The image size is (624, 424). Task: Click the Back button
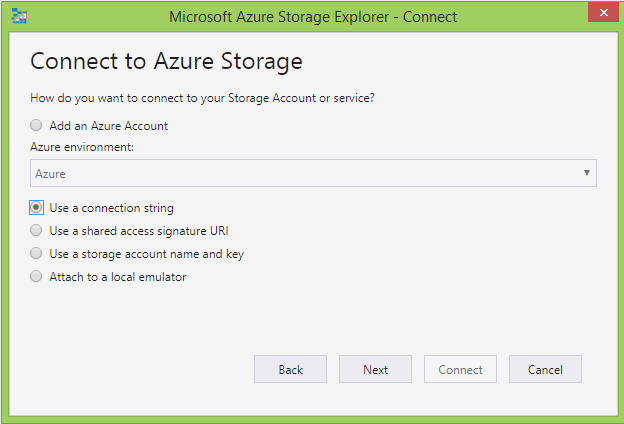coord(291,369)
